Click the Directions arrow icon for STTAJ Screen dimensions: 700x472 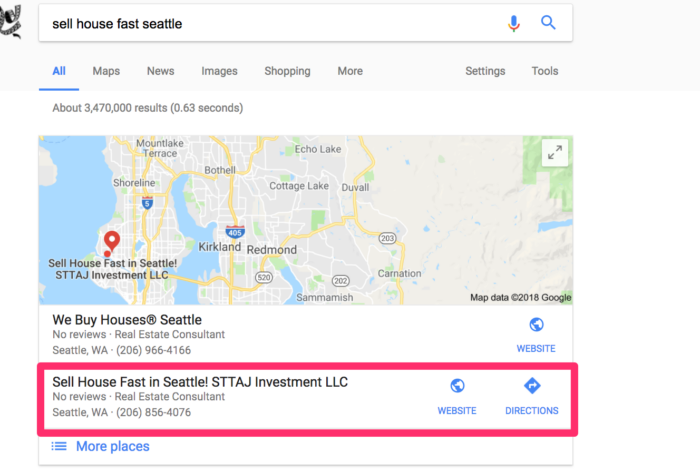point(532,386)
